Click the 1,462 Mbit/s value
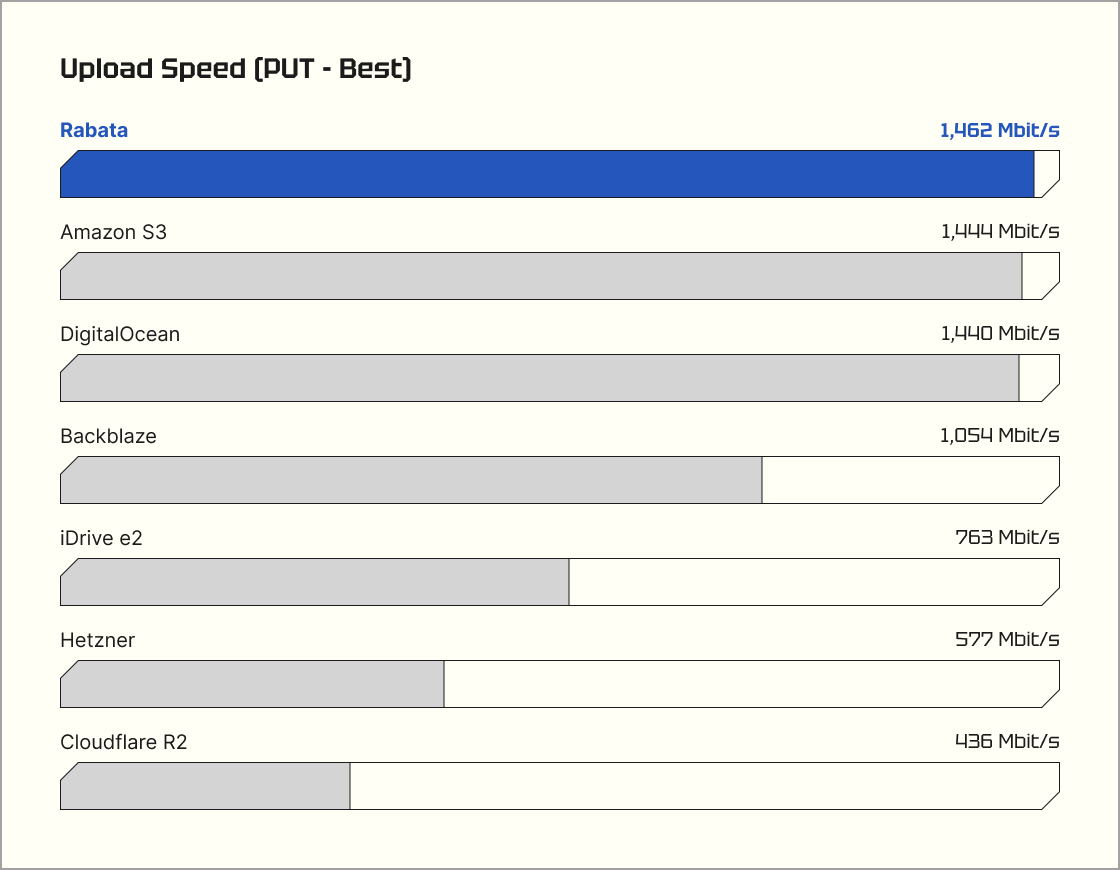 (999, 130)
